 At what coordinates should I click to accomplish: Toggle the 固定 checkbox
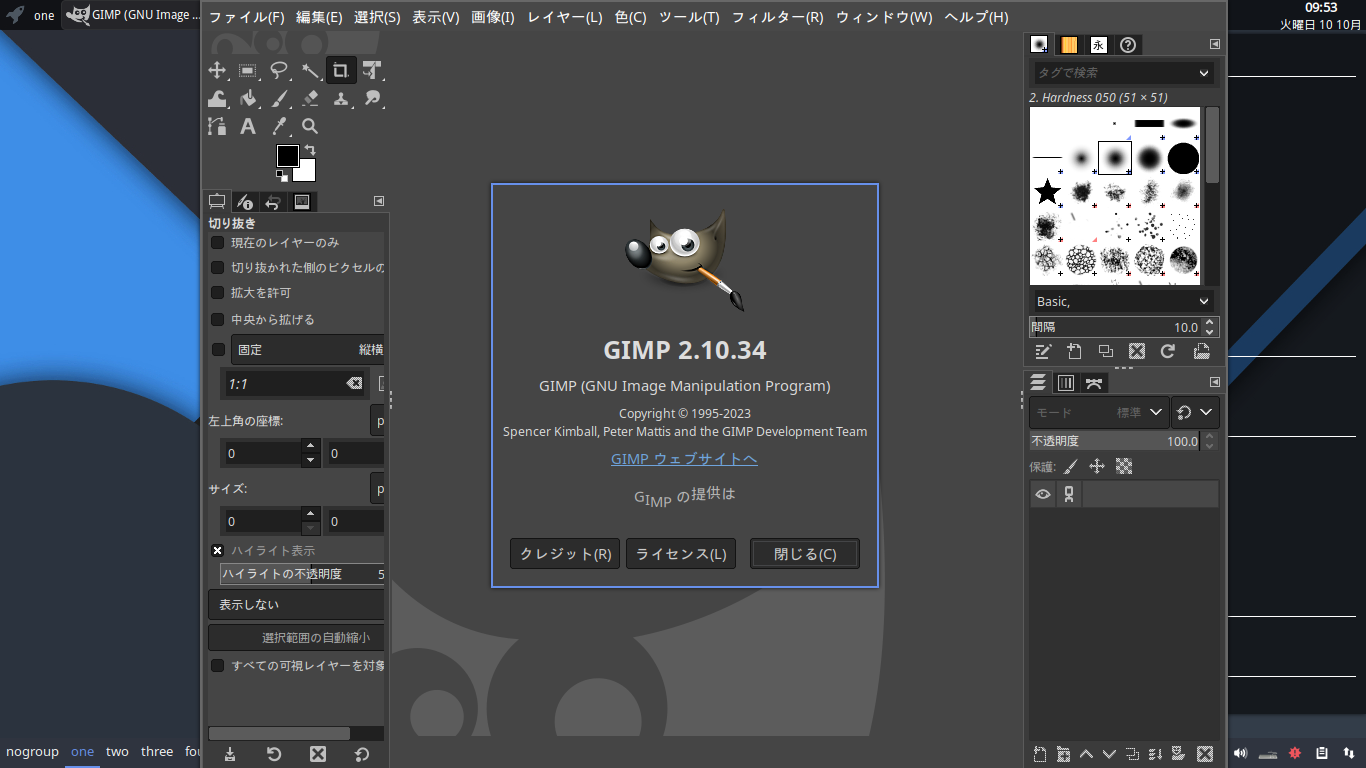point(218,349)
